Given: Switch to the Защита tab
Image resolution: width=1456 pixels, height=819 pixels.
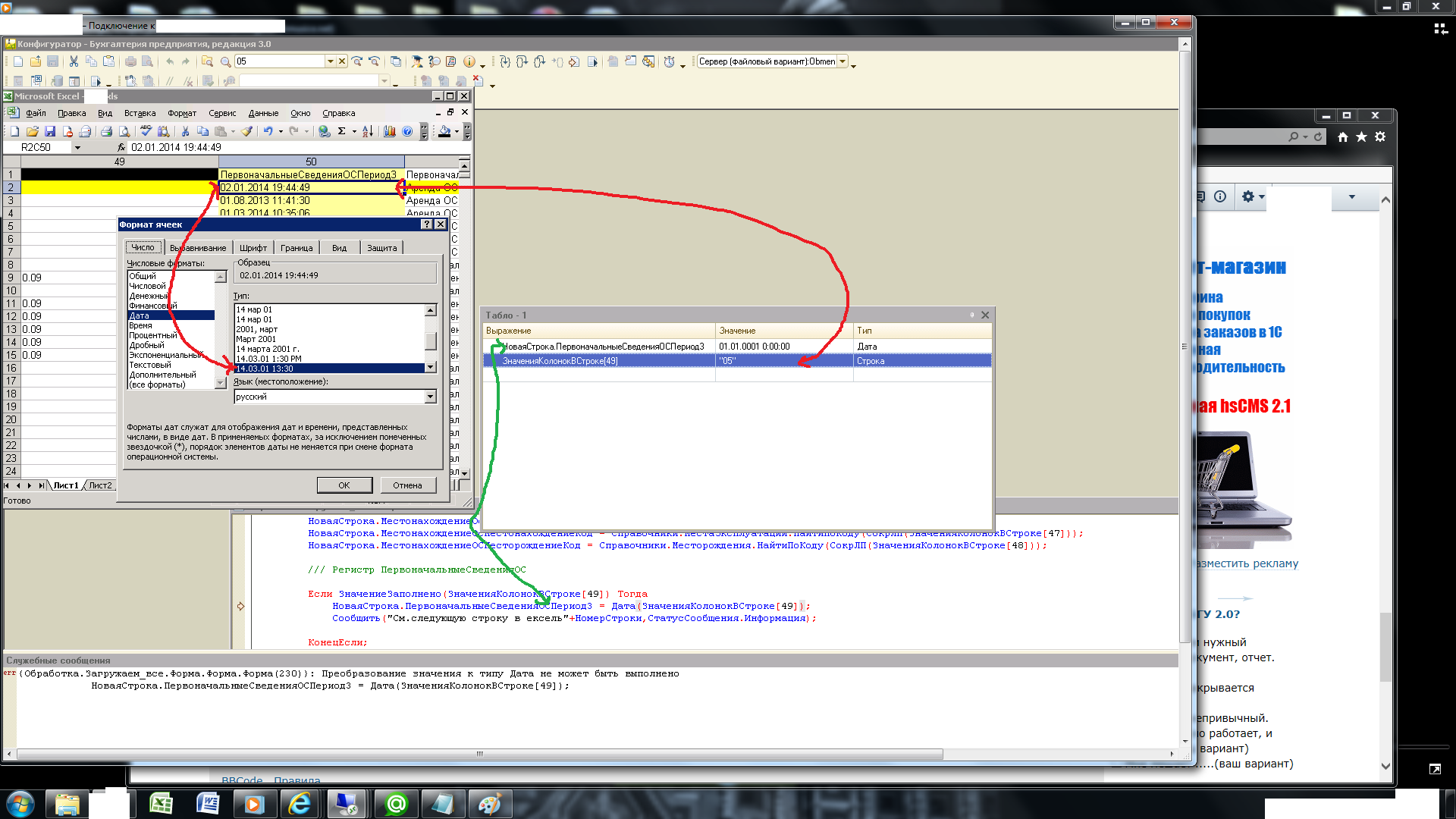Looking at the screenshot, I should (x=381, y=248).
